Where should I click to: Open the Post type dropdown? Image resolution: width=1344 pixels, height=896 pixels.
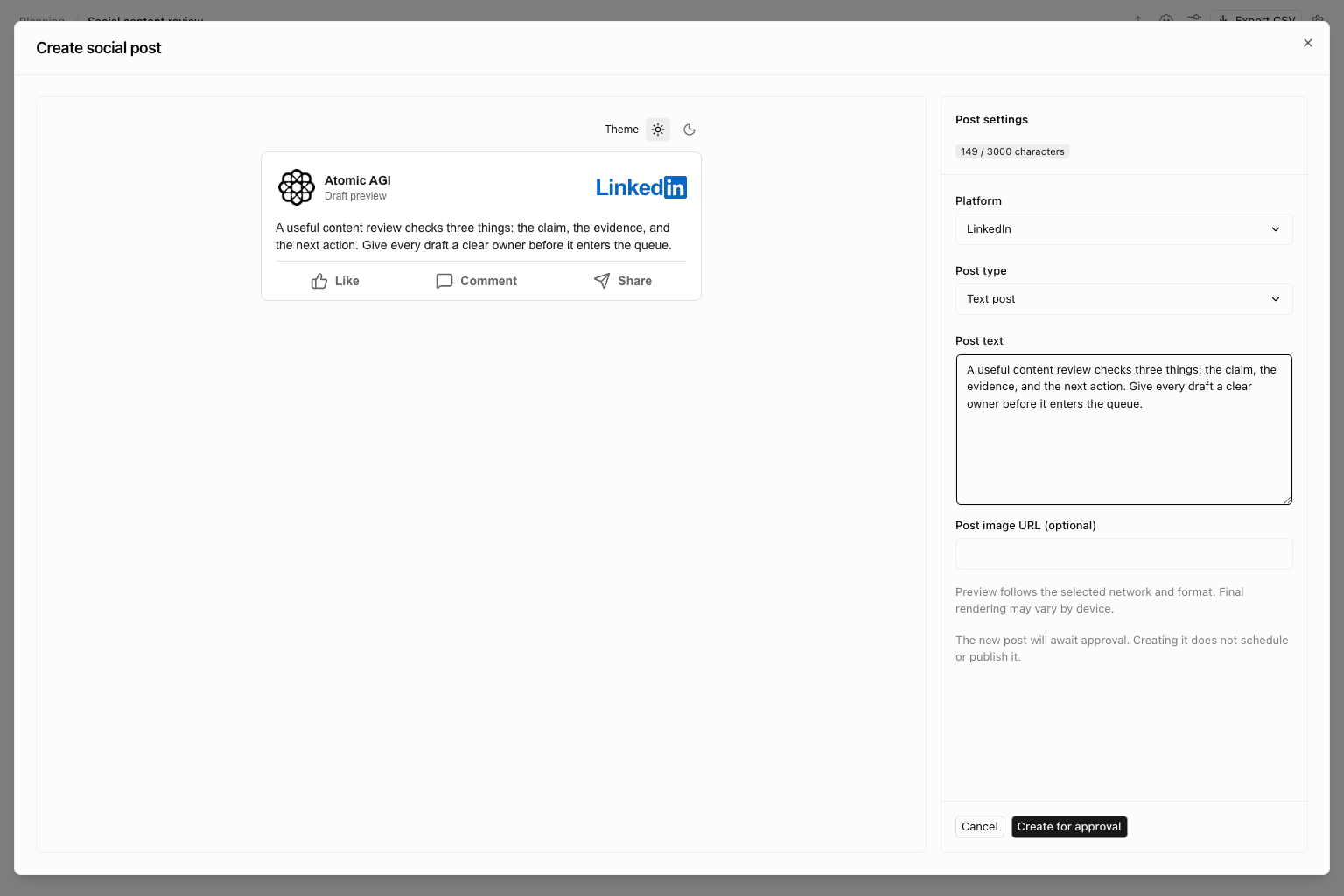pos(1124,299)
